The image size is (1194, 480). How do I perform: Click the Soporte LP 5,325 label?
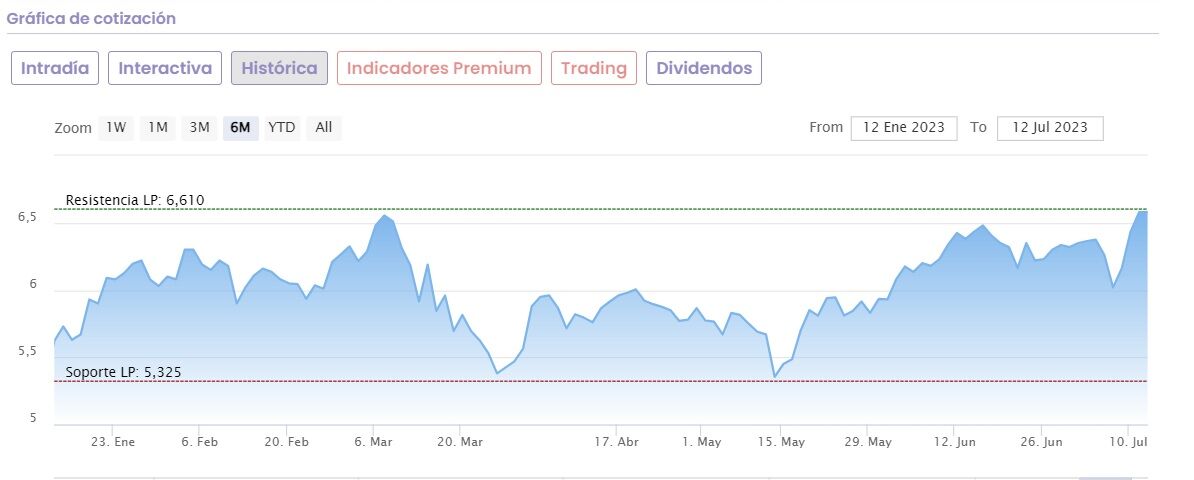[124, 373]
